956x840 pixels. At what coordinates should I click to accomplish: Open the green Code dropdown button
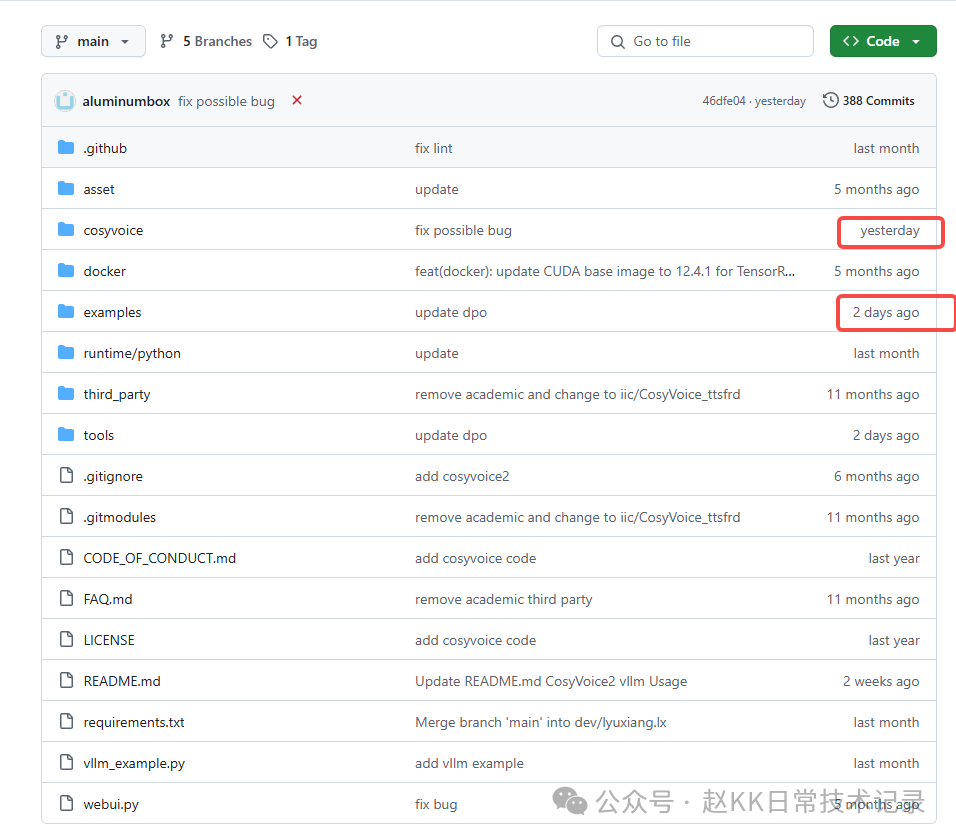(882, 41)
